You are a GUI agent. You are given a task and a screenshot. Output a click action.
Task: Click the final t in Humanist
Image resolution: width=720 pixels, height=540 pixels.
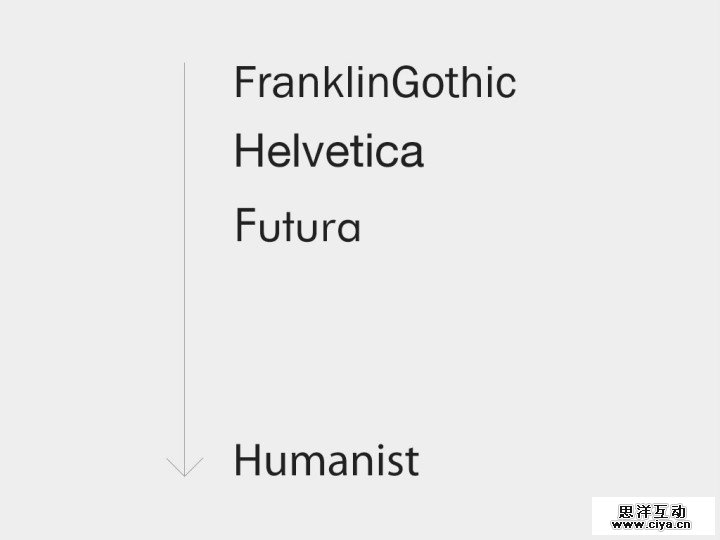tap(411, 462)
